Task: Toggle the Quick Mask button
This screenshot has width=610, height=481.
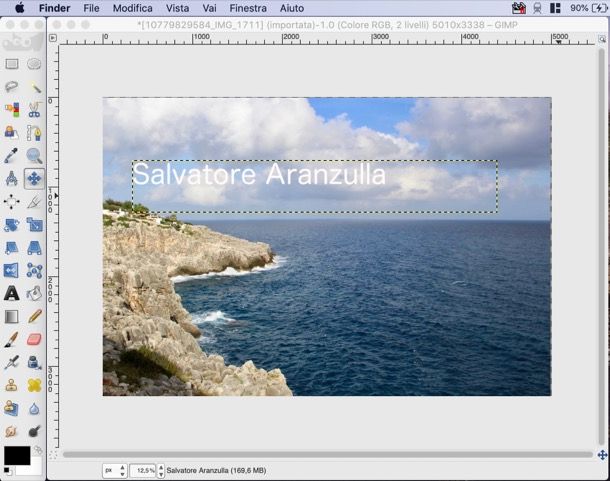Action: coord(53,455)
